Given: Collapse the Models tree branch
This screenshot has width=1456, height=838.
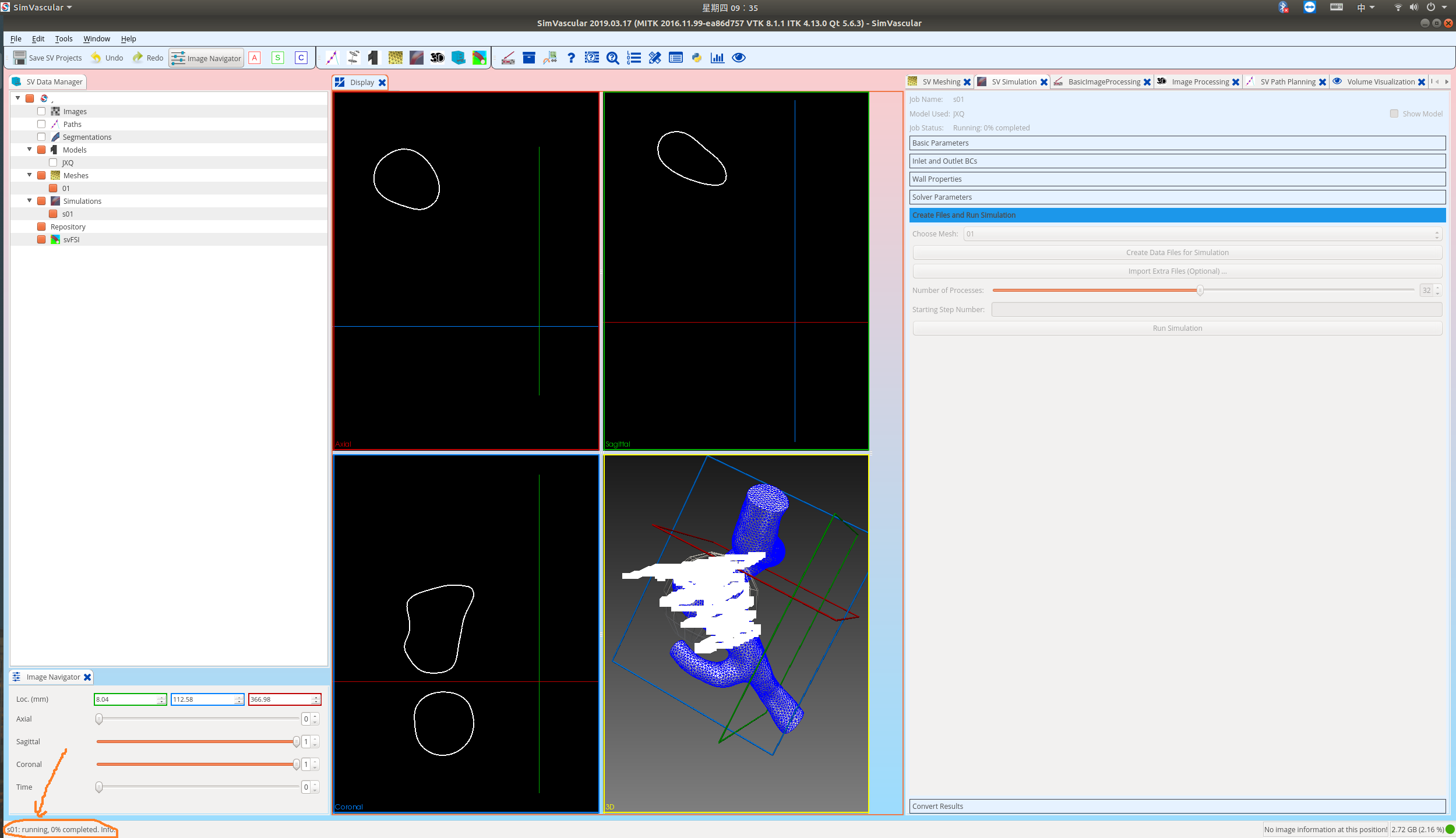Looking at the screenshot, I should tap(29, 149).
